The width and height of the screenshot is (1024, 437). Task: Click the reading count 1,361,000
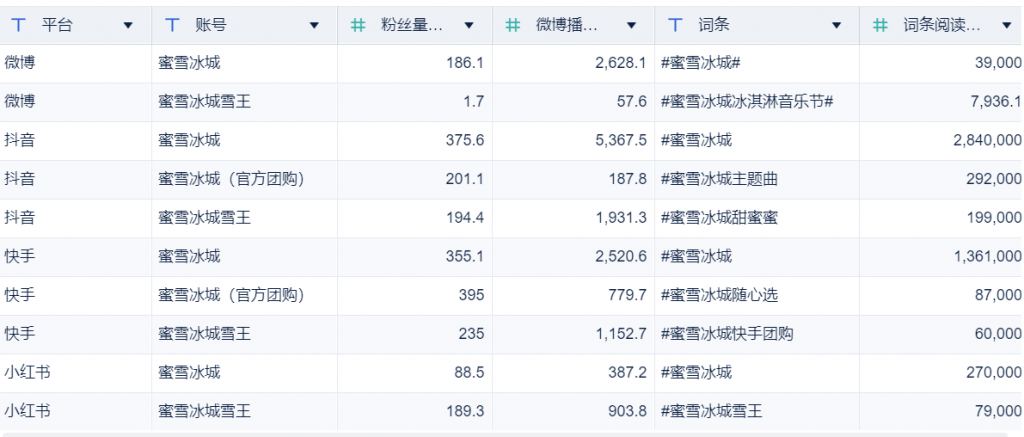tap(987, 256)
